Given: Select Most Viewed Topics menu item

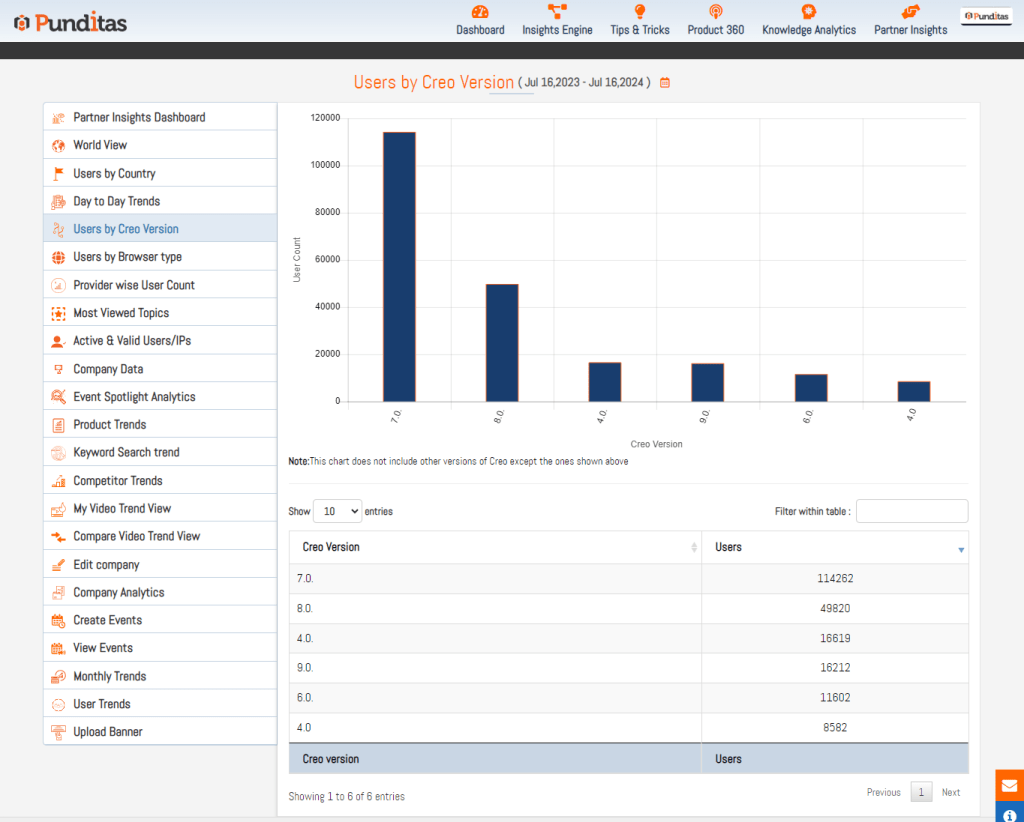Looking at the screenshot, I should click(x=121, y=313).
